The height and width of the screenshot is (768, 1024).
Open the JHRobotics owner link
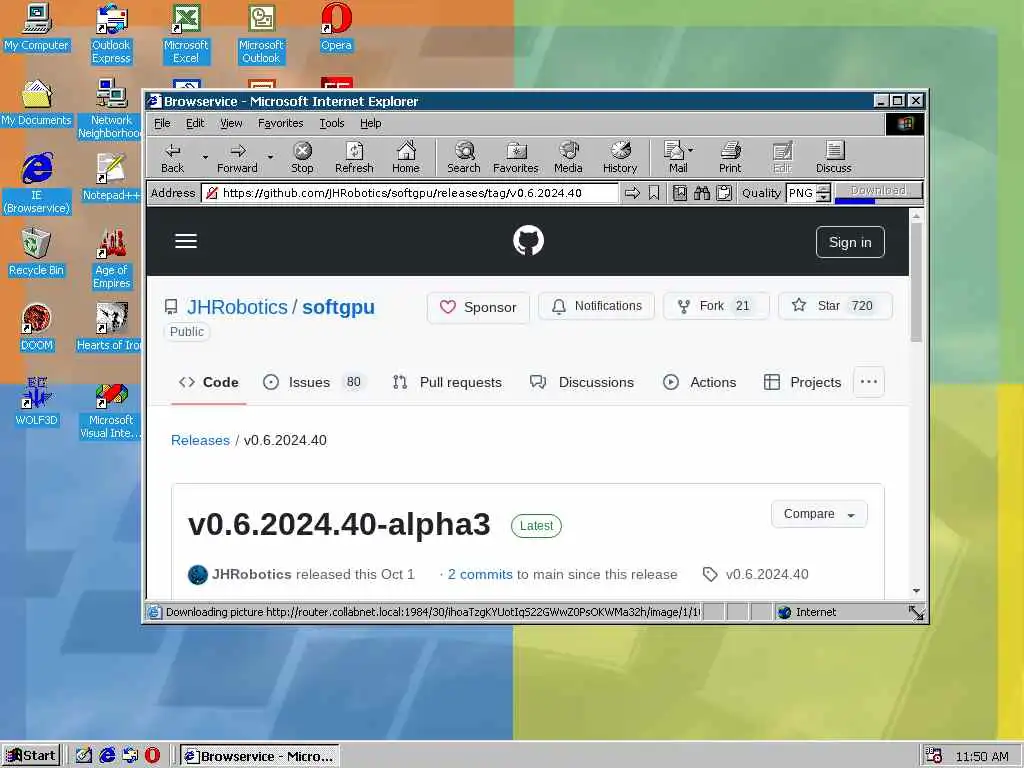(x=237, y=307)
